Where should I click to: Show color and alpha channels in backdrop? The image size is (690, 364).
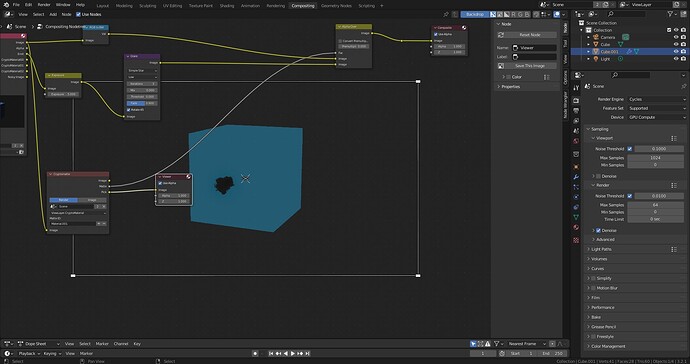click(493, 15)
